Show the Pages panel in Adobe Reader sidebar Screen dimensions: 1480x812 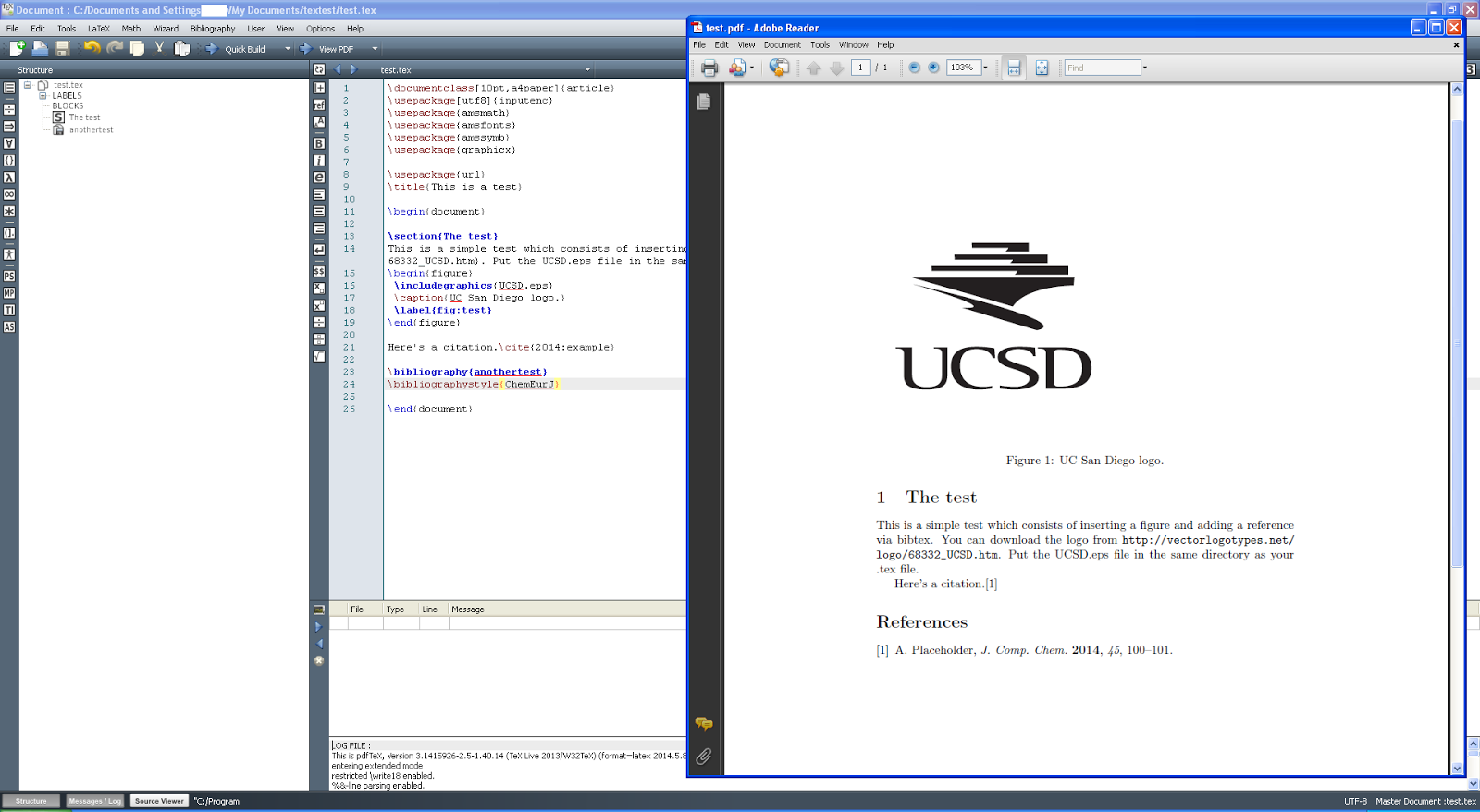704,101
